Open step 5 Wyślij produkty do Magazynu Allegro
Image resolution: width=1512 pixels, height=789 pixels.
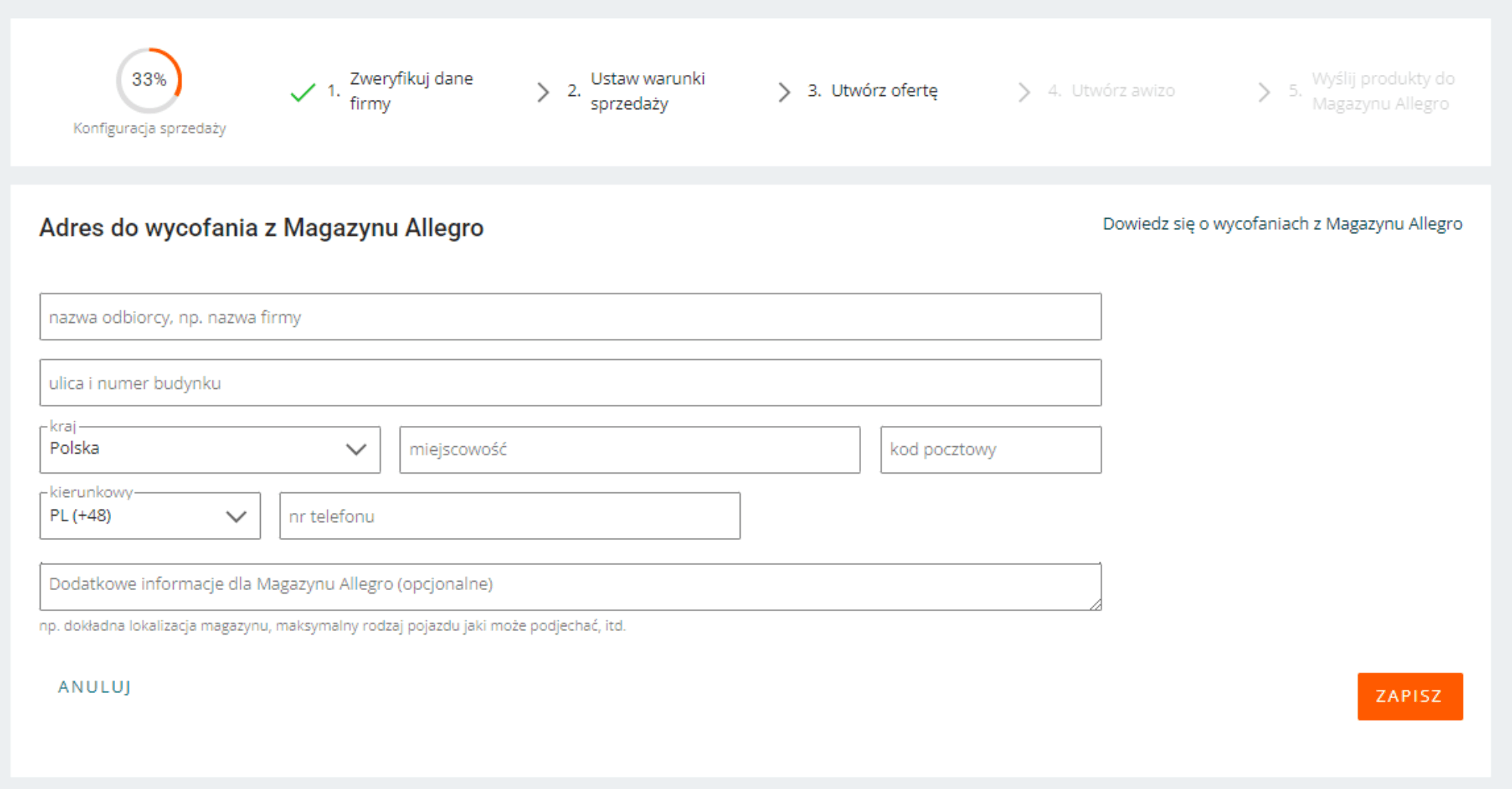coord(1372,91)
